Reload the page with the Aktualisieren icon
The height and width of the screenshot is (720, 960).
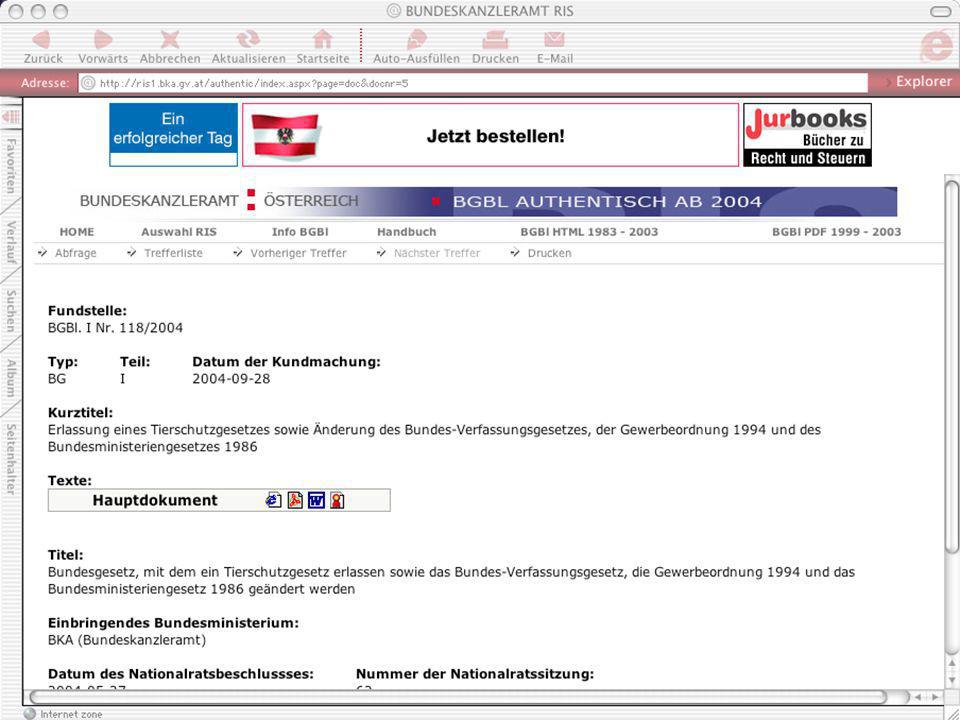(x=248, y=40)
